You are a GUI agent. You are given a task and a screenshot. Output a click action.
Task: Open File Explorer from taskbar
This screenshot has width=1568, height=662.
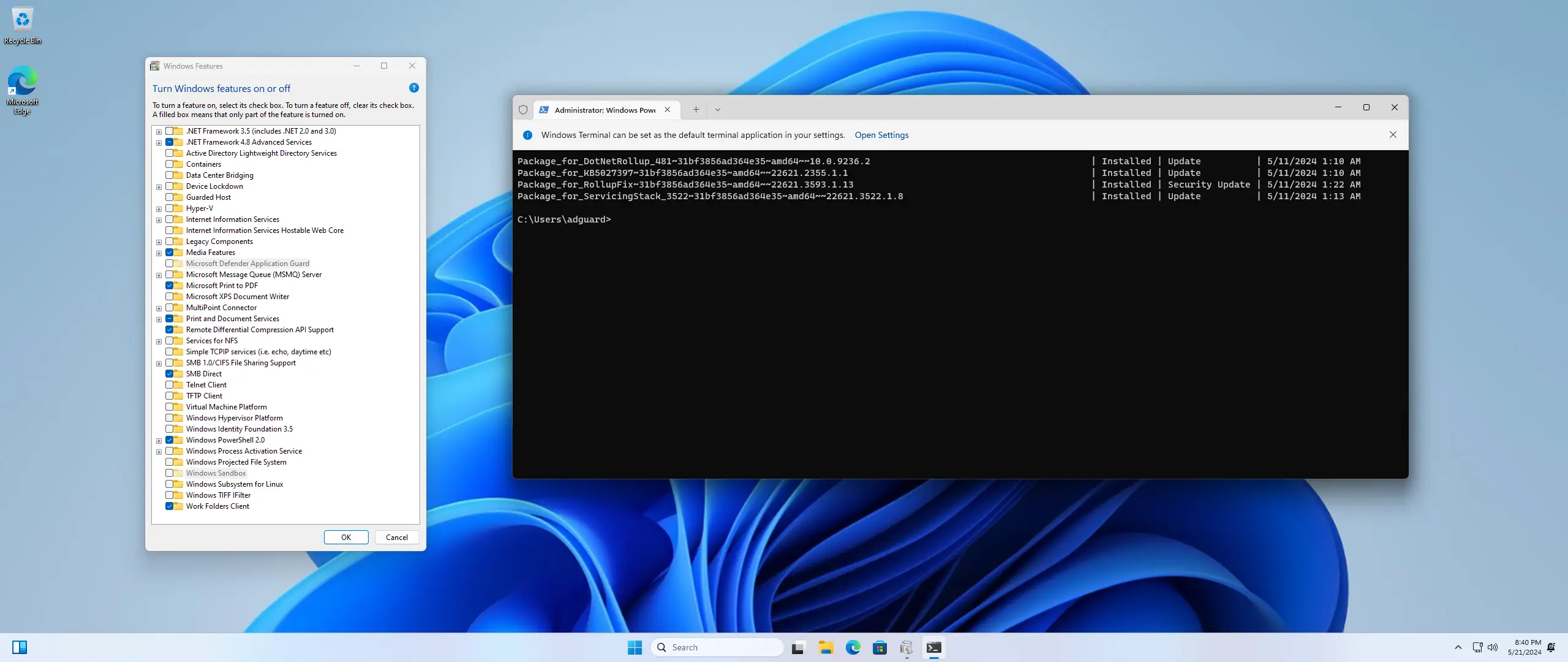pyautogui.click(x=826, y=647)
